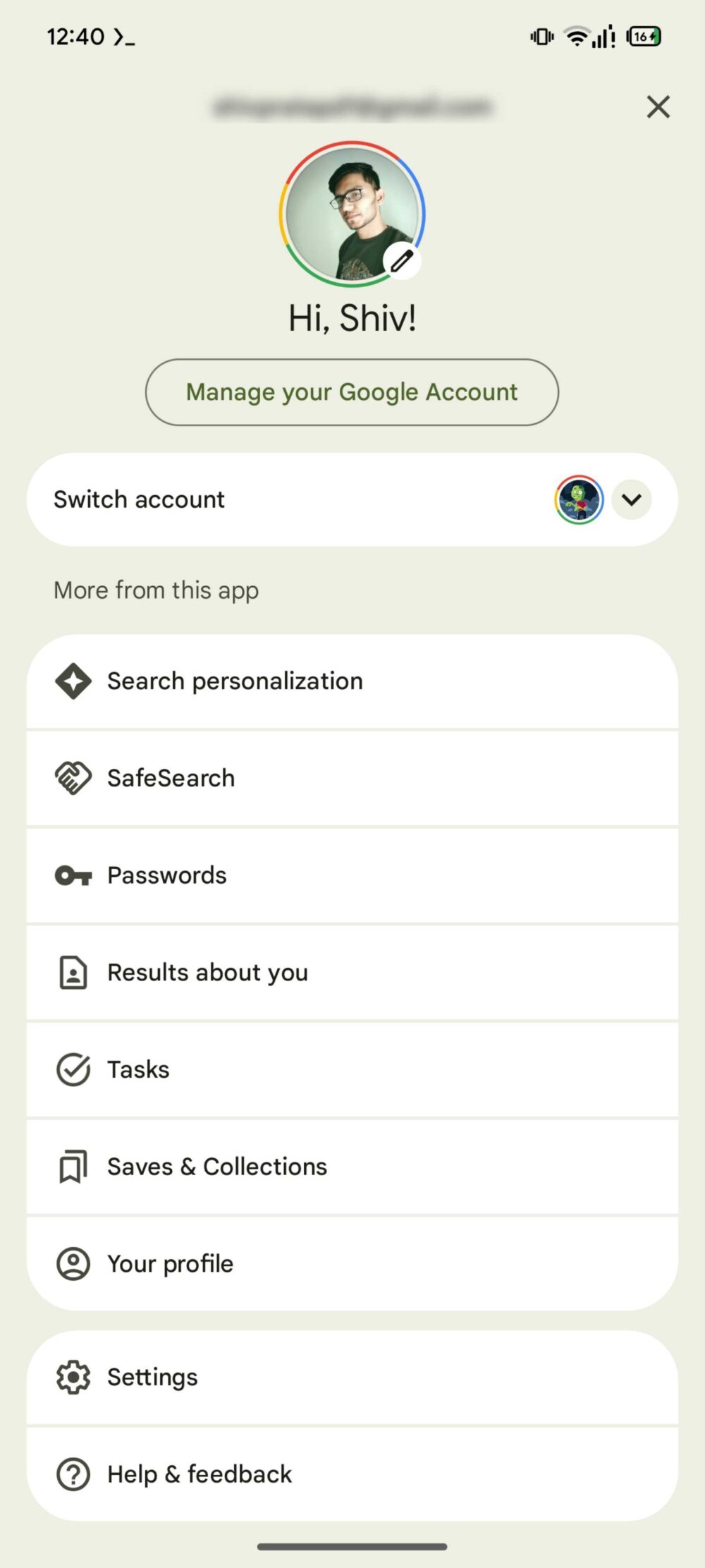Click the Saves & Collections bookmark icon
705x1568 pixels.
click(x=73, y=1166)
